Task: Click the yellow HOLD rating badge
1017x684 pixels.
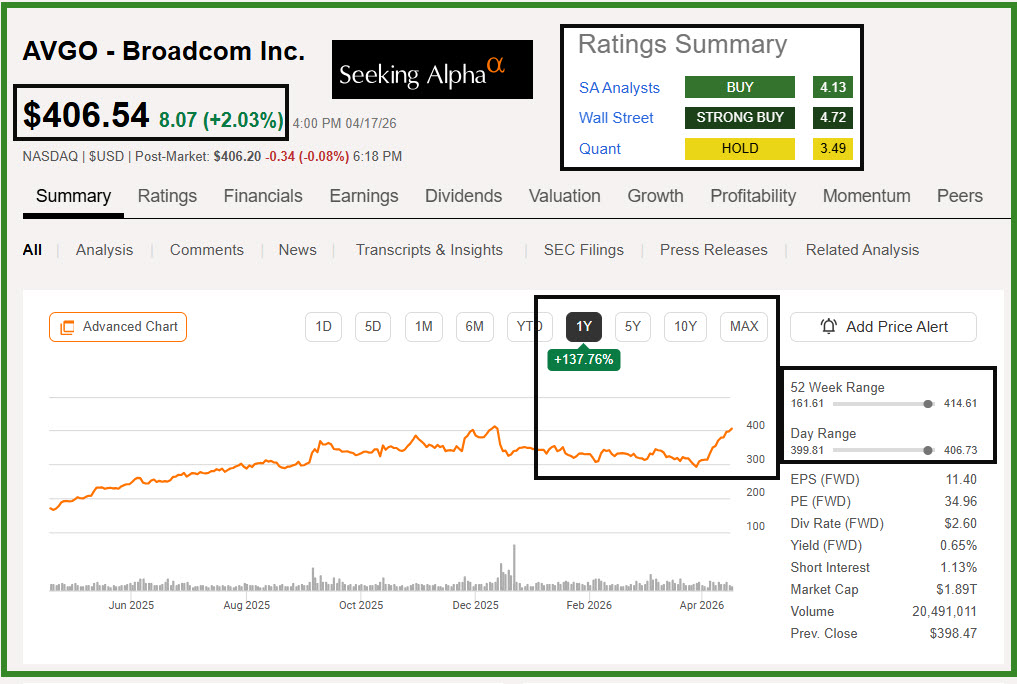Action: pos(739,149)
